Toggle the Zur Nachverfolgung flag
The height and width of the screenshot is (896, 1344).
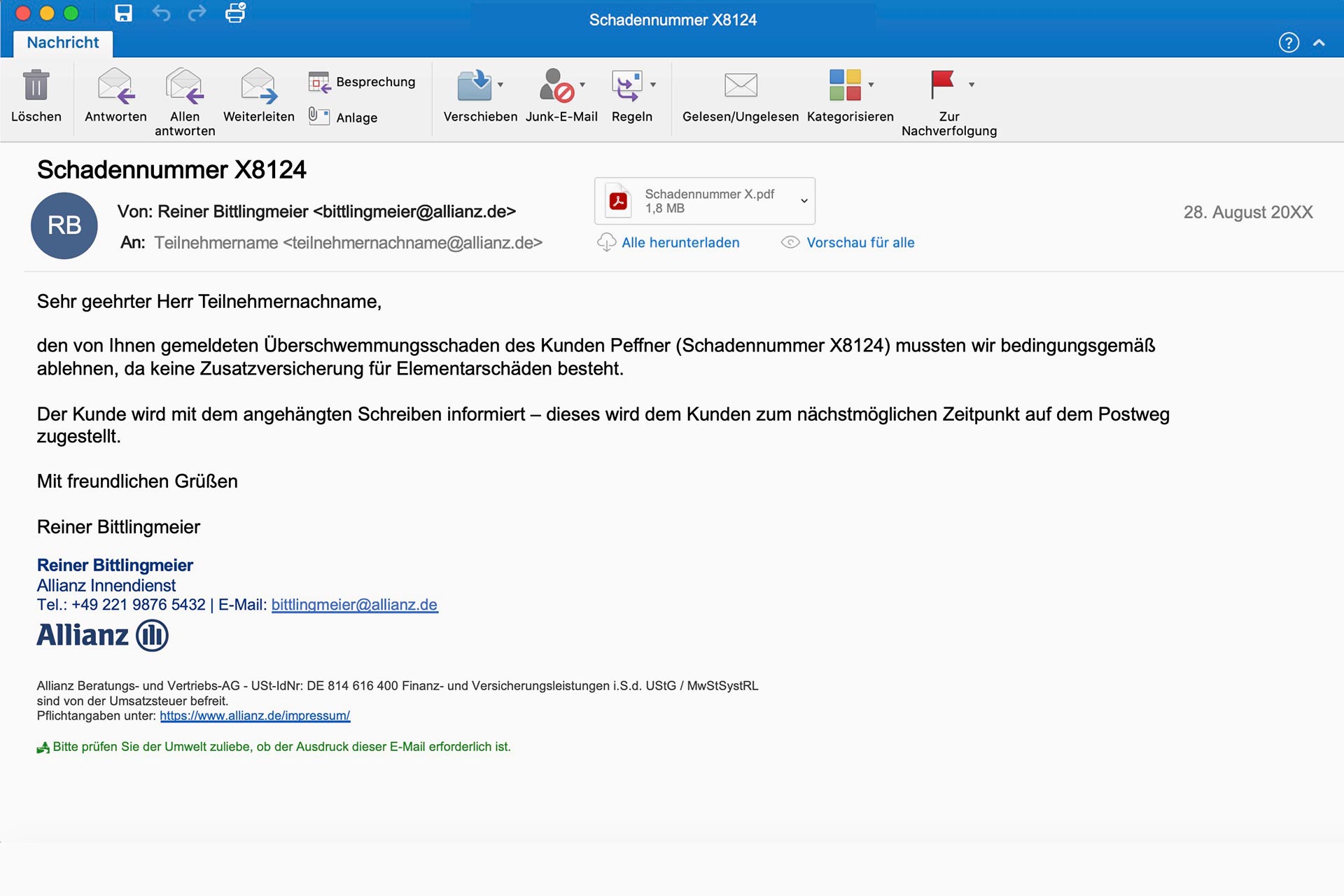[942, 84]
